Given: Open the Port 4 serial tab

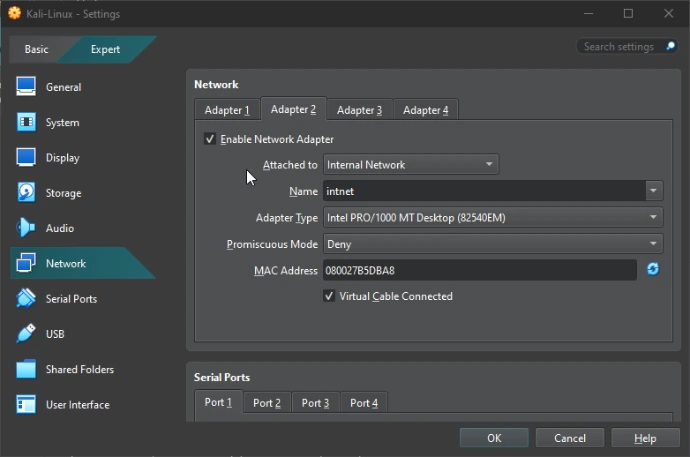Looking at the screenshot, I should click(x=364, y=403).
